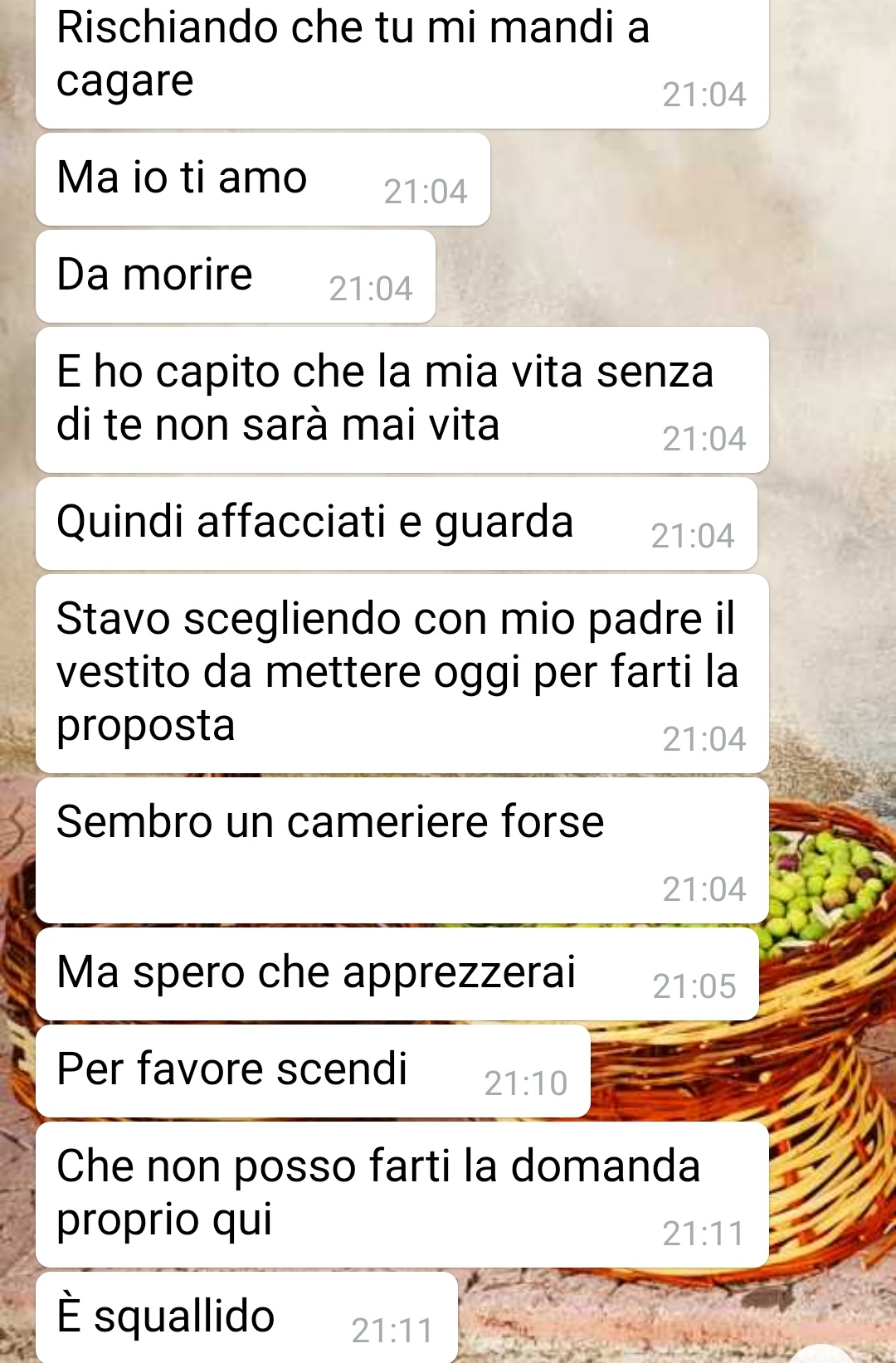Viewport: 896px width, 1363px height.
Task: Select message 'E ho capito che la mia vita'
Action: (x=402, y=400)
